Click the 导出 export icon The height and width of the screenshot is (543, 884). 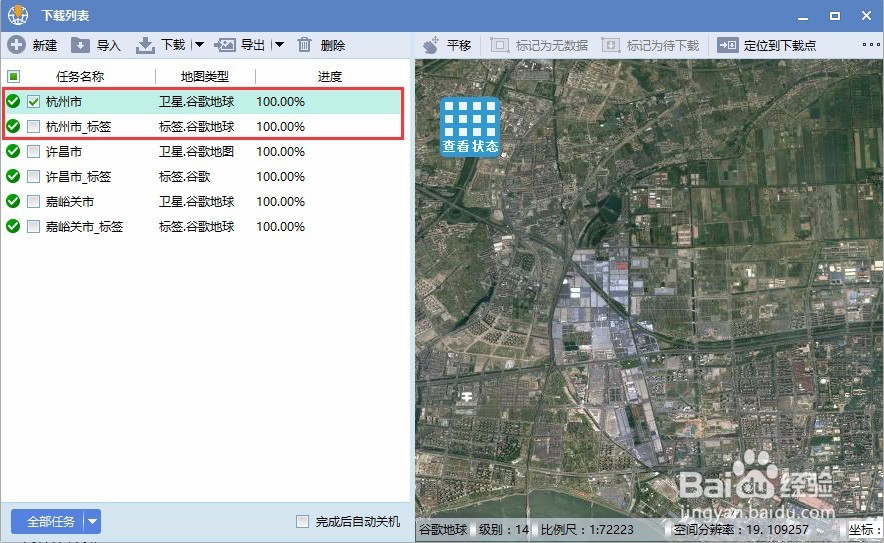[225, 45]
